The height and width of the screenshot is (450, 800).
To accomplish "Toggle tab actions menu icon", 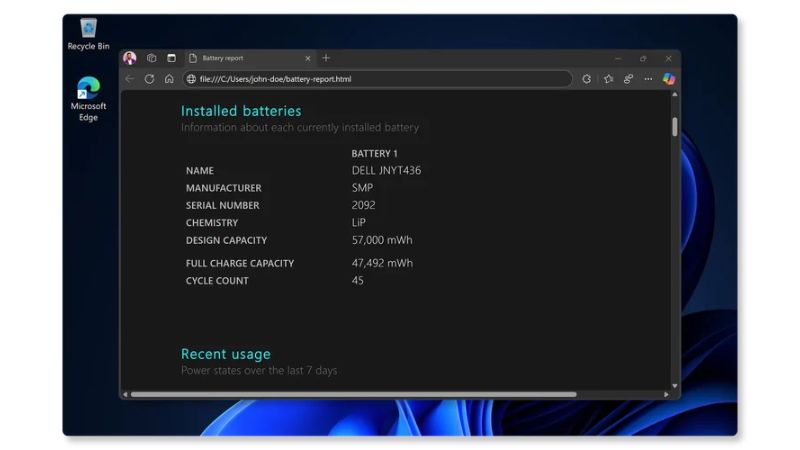I will 171,58.
